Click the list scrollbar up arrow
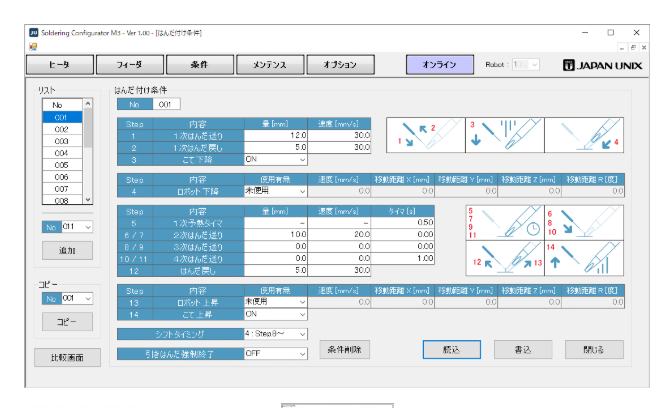Image resolution: width=672 pixels, height=408 pixels. 88,104
